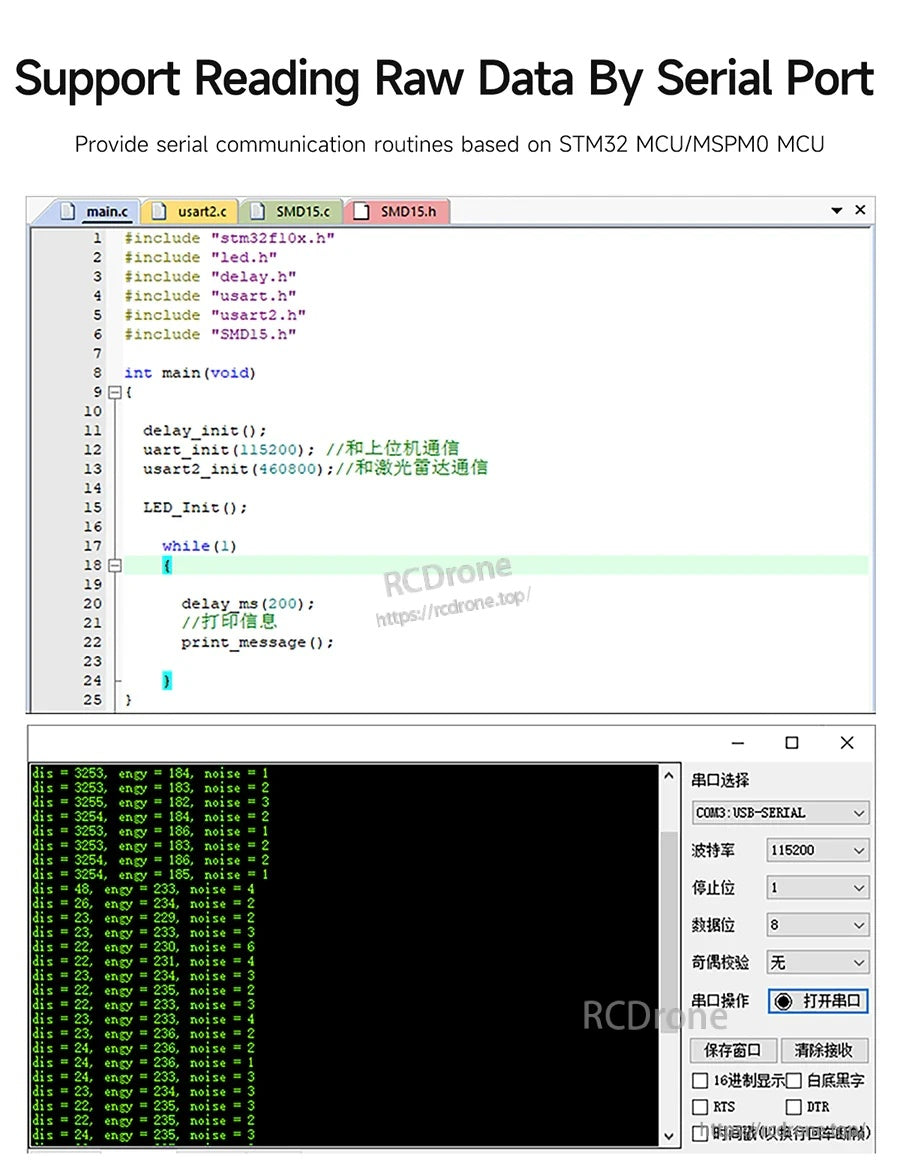The height and width of the screenshot is (1173, 900).
Task: Click the 波特率 label
Action: 713,851
